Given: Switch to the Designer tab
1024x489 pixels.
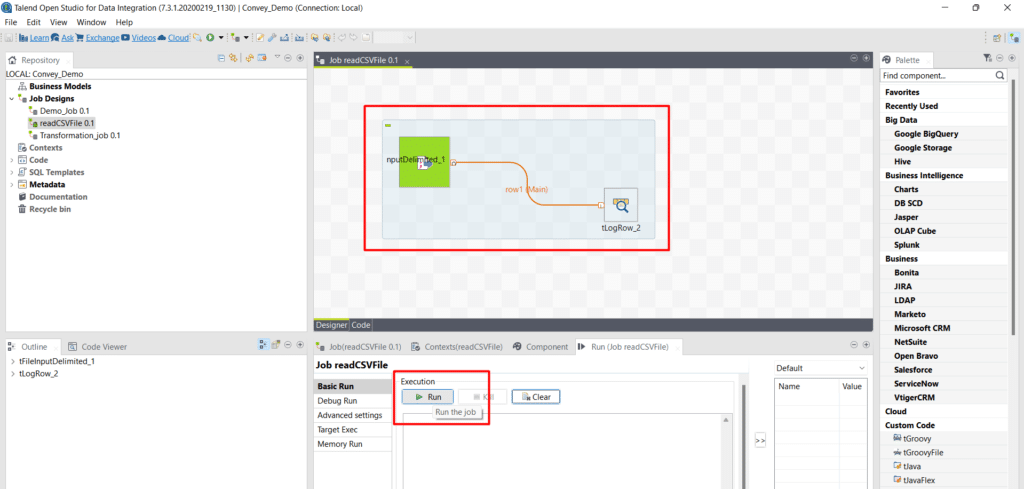Looking at the screenshot, I should [332, 324].
